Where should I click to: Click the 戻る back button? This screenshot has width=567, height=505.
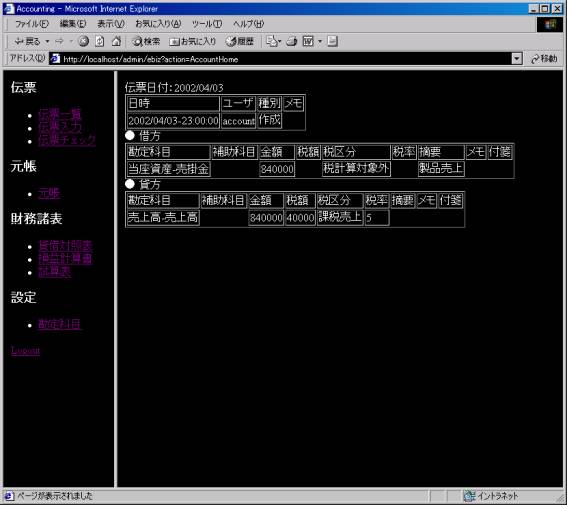[x=27, y=42]
